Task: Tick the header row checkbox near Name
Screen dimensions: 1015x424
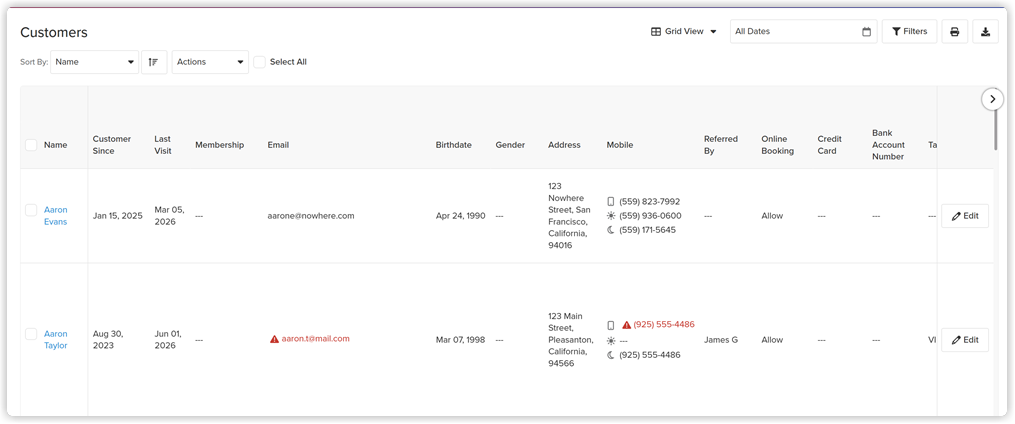Action: (x=31, y=145)
